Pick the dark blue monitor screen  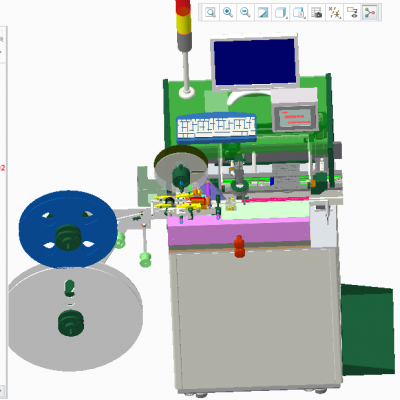(255, 62)
